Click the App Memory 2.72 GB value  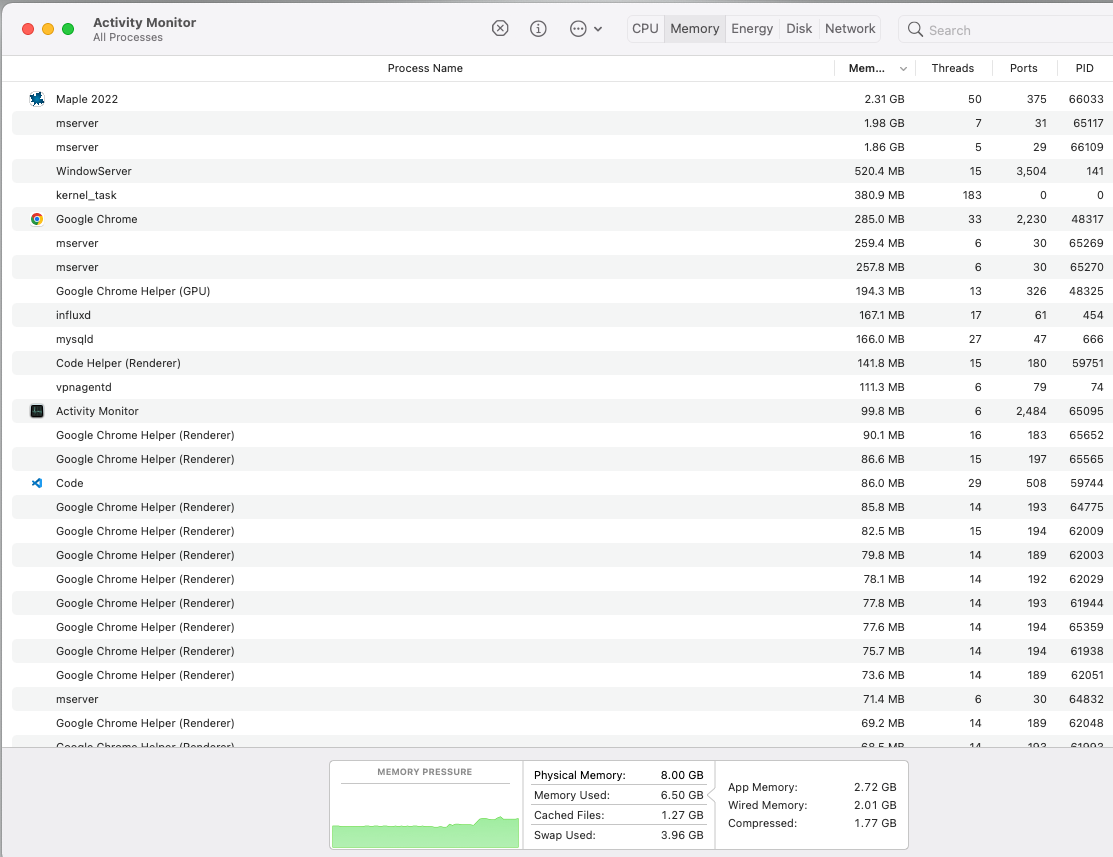[x=875, y=787]
